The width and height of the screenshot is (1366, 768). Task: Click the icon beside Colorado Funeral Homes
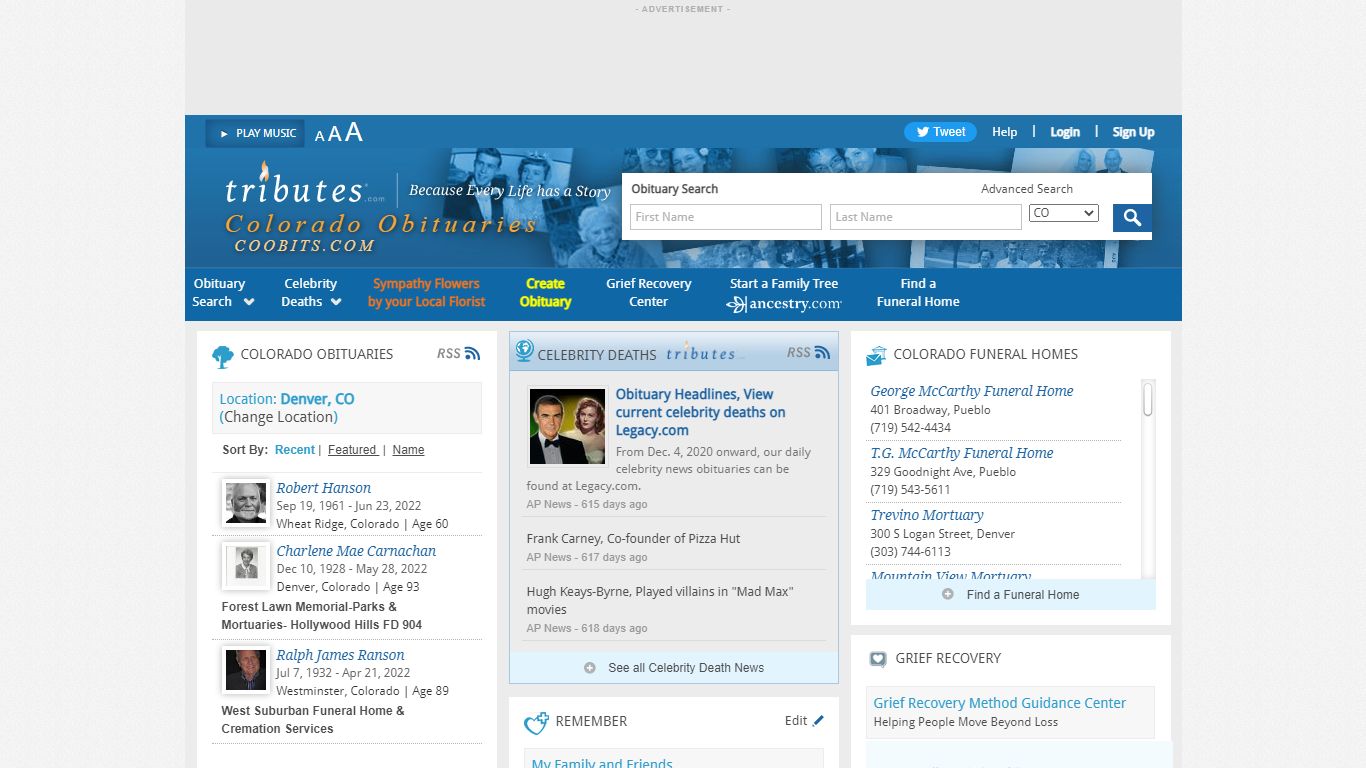click(x=876, y=355)
